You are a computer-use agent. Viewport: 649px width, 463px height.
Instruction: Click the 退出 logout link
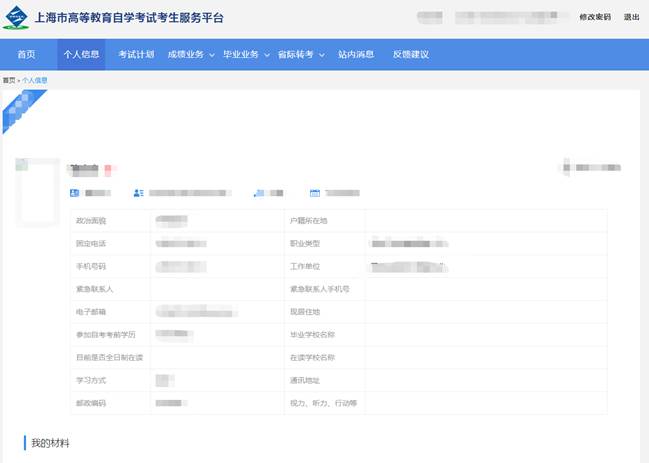[x=631, y=17]
